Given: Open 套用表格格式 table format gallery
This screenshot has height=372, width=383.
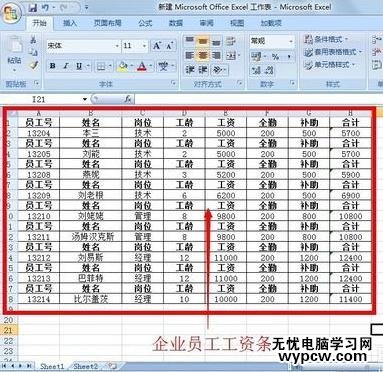Looking at the screenshot, I should (x=333, y=52).
